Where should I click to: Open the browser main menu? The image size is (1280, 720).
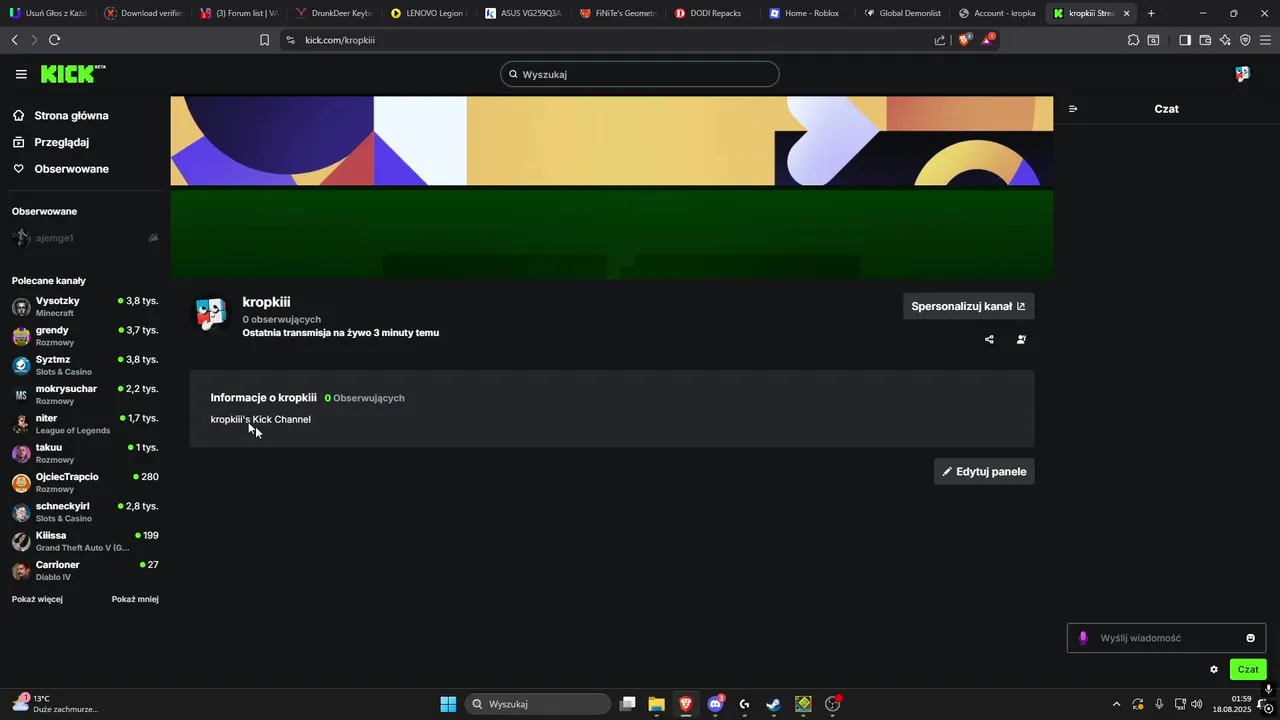[x=1266, y=40]
